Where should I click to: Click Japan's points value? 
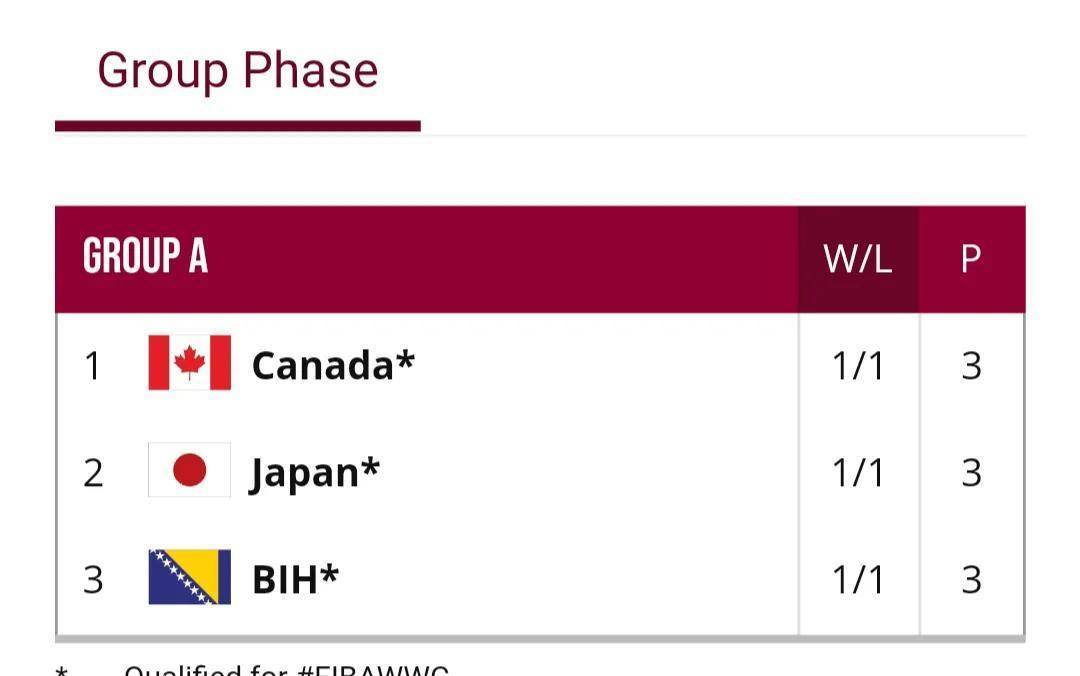[x=971, y=473]
